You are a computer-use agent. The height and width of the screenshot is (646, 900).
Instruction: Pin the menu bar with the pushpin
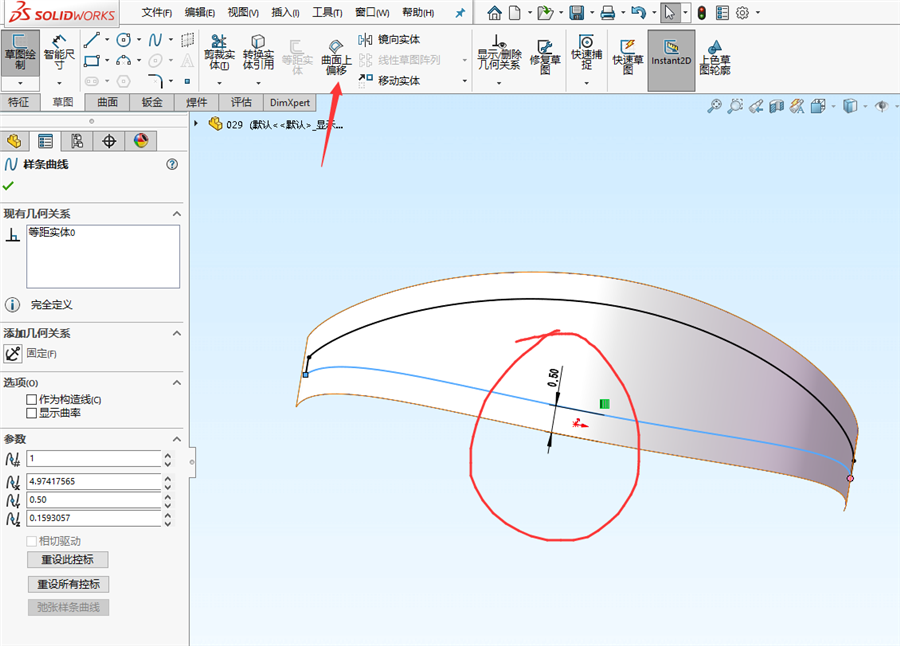(x=460, y=13)
